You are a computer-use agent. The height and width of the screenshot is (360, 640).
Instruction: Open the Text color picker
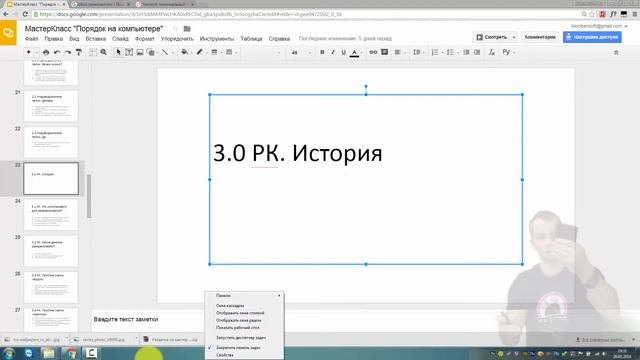click(354, 53)
